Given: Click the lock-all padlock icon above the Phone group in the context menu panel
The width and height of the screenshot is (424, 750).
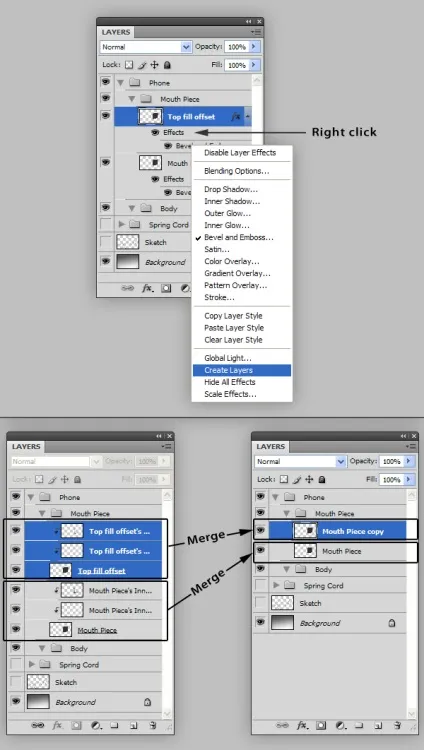Looking at the screenshot, I should pyautogui.click(x=167, y=65).
